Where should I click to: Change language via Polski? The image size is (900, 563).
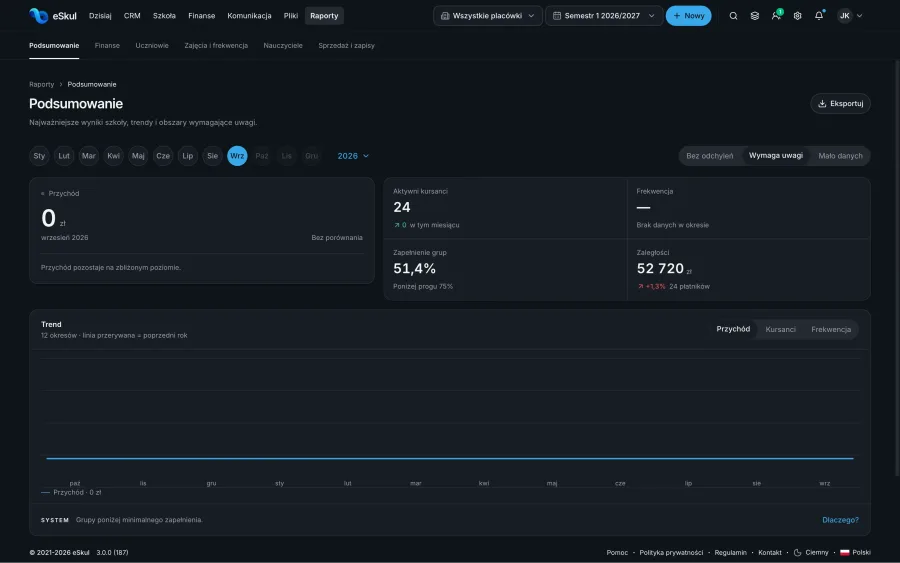[x=855, y=553]
